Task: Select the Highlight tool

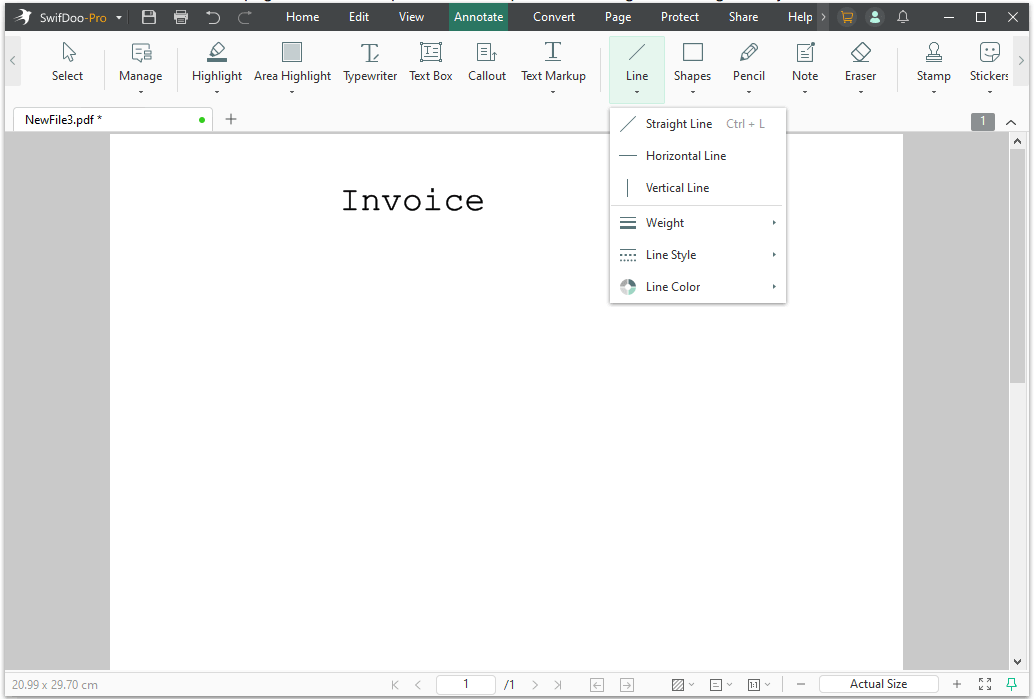Action: click(217, 63)
